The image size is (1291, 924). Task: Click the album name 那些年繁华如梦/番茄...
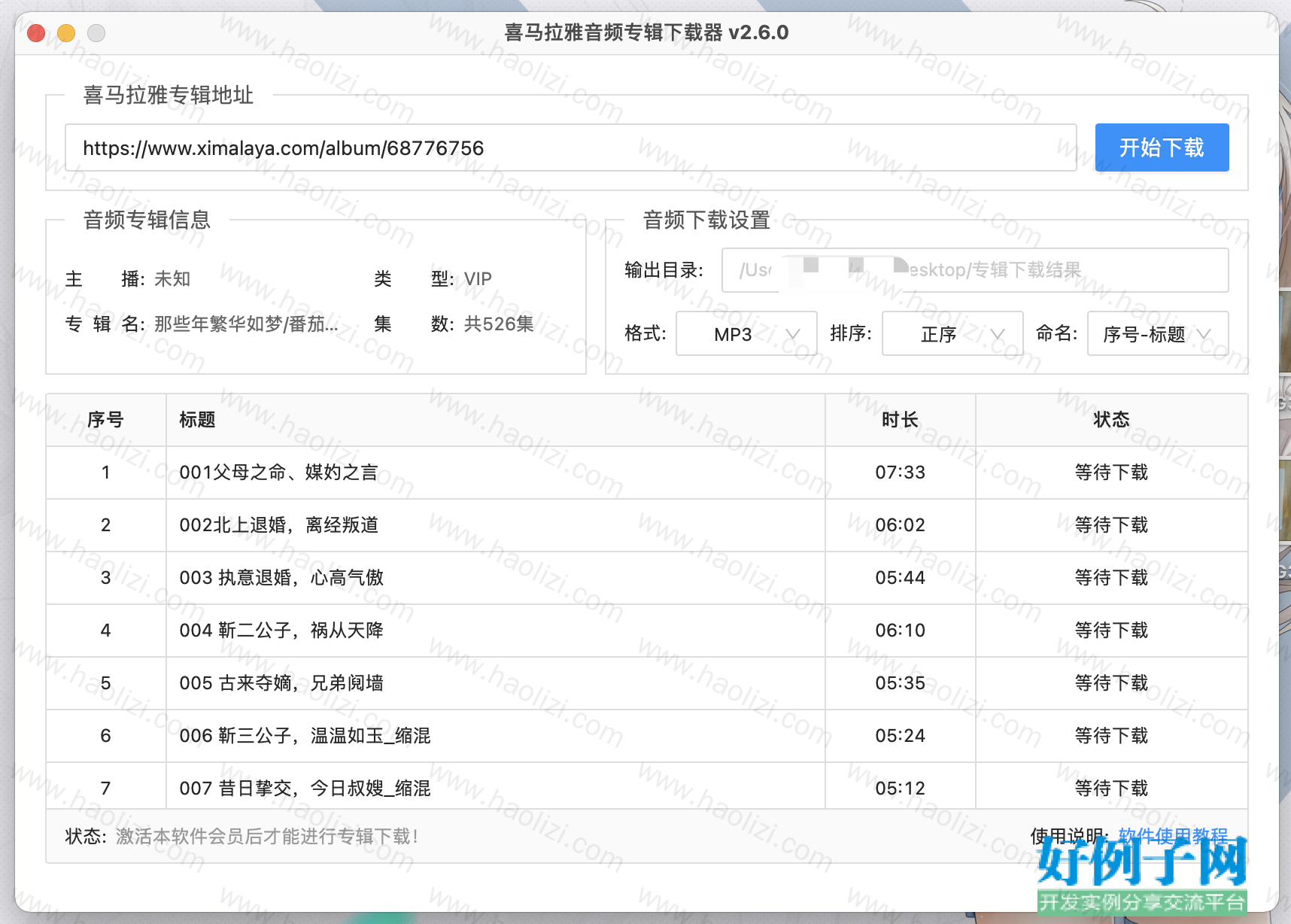pos(246,324)
